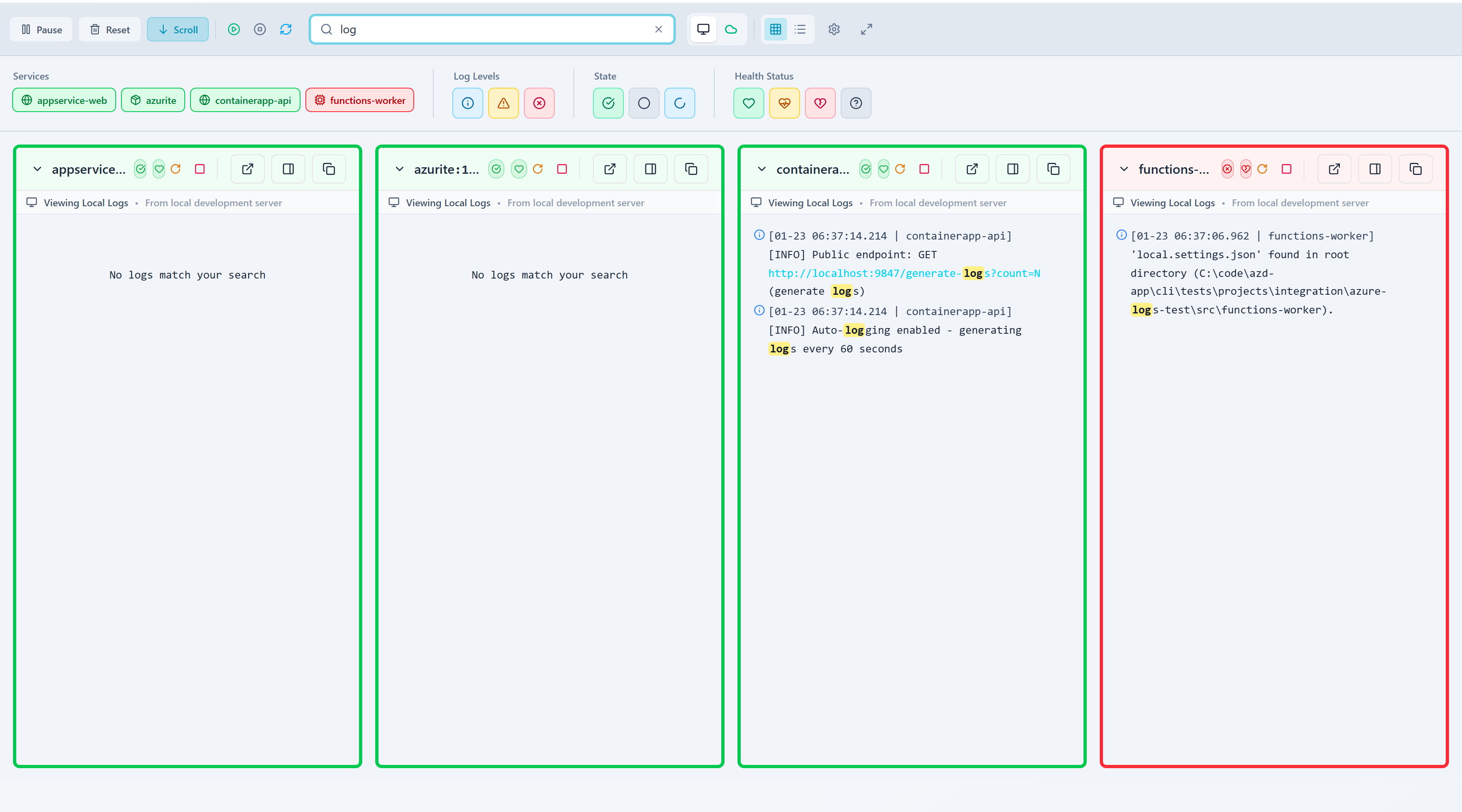Open functions-worker logs in external window
Image resolution: width=1462 pixels, height=812 pixels.
click(x=1334, y=168)
